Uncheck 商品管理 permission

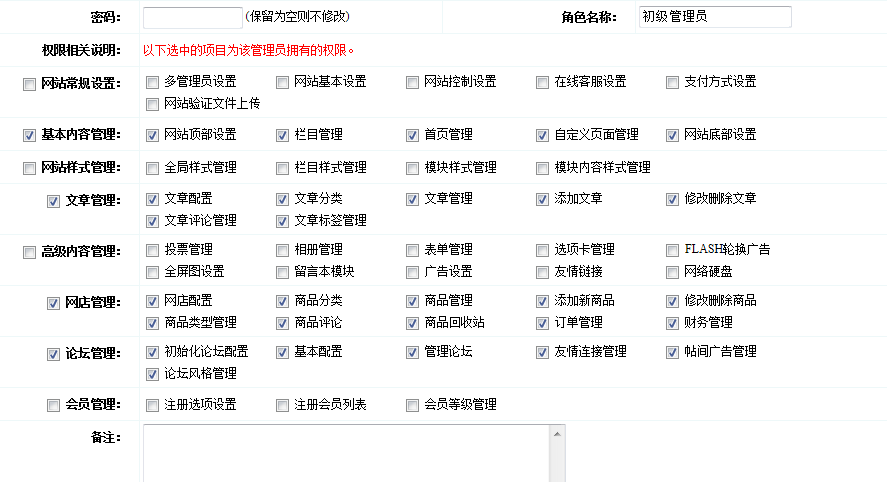pos(412,302)
